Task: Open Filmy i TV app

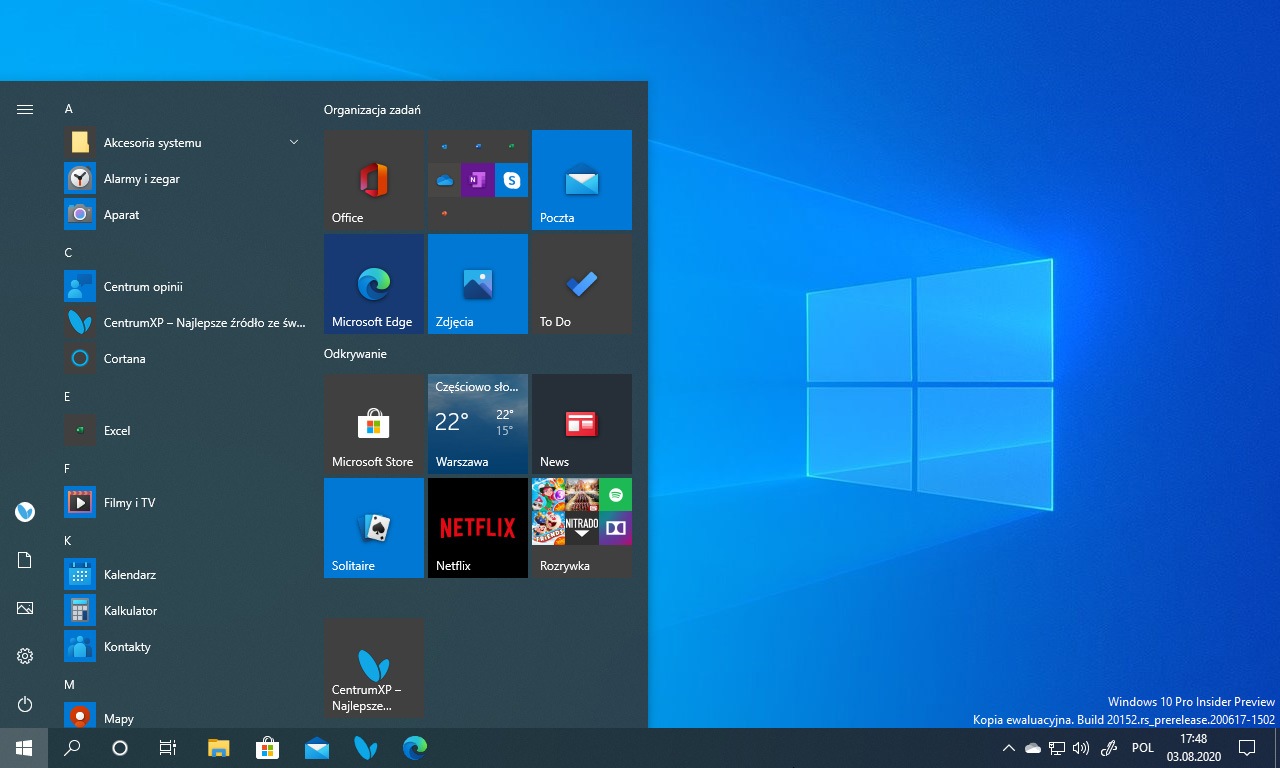Action: (185, 502)
